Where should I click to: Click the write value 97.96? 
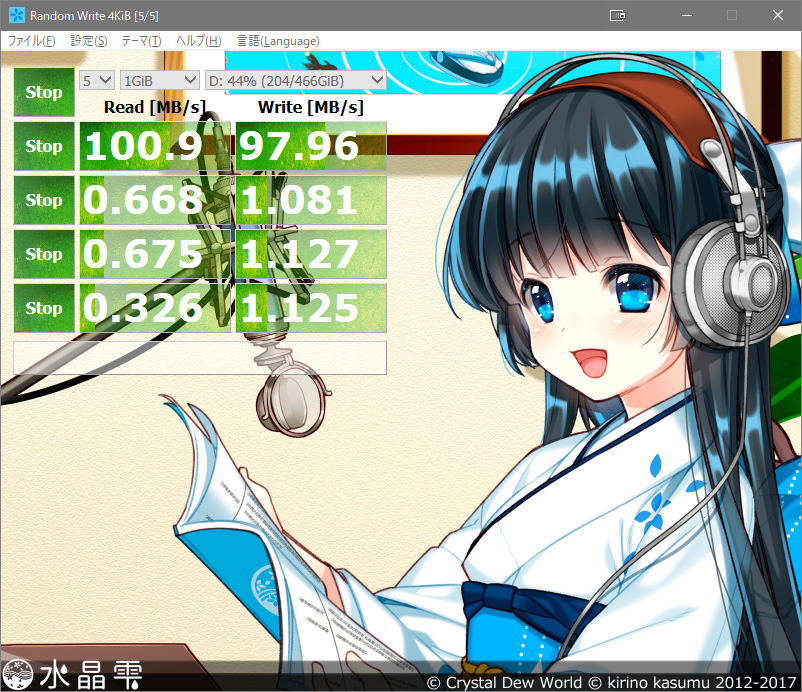tap(311, 146)
